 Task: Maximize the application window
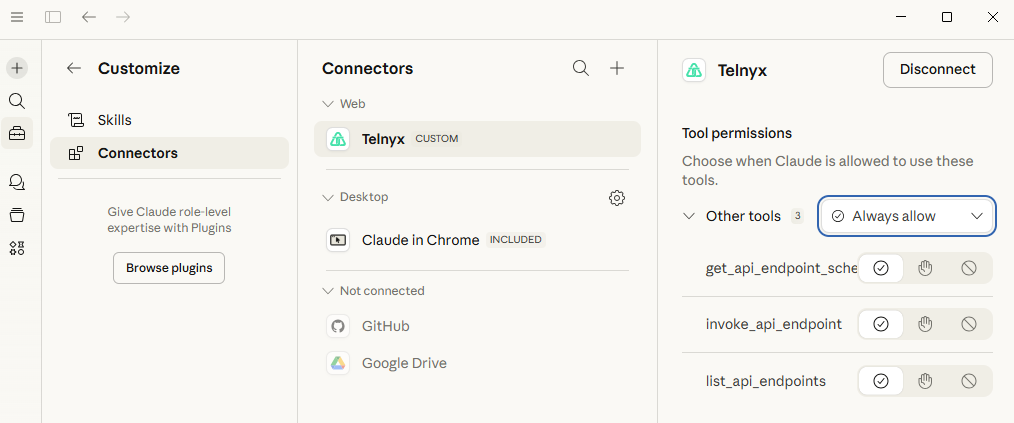pyautogui.click(x=947, y=17)
